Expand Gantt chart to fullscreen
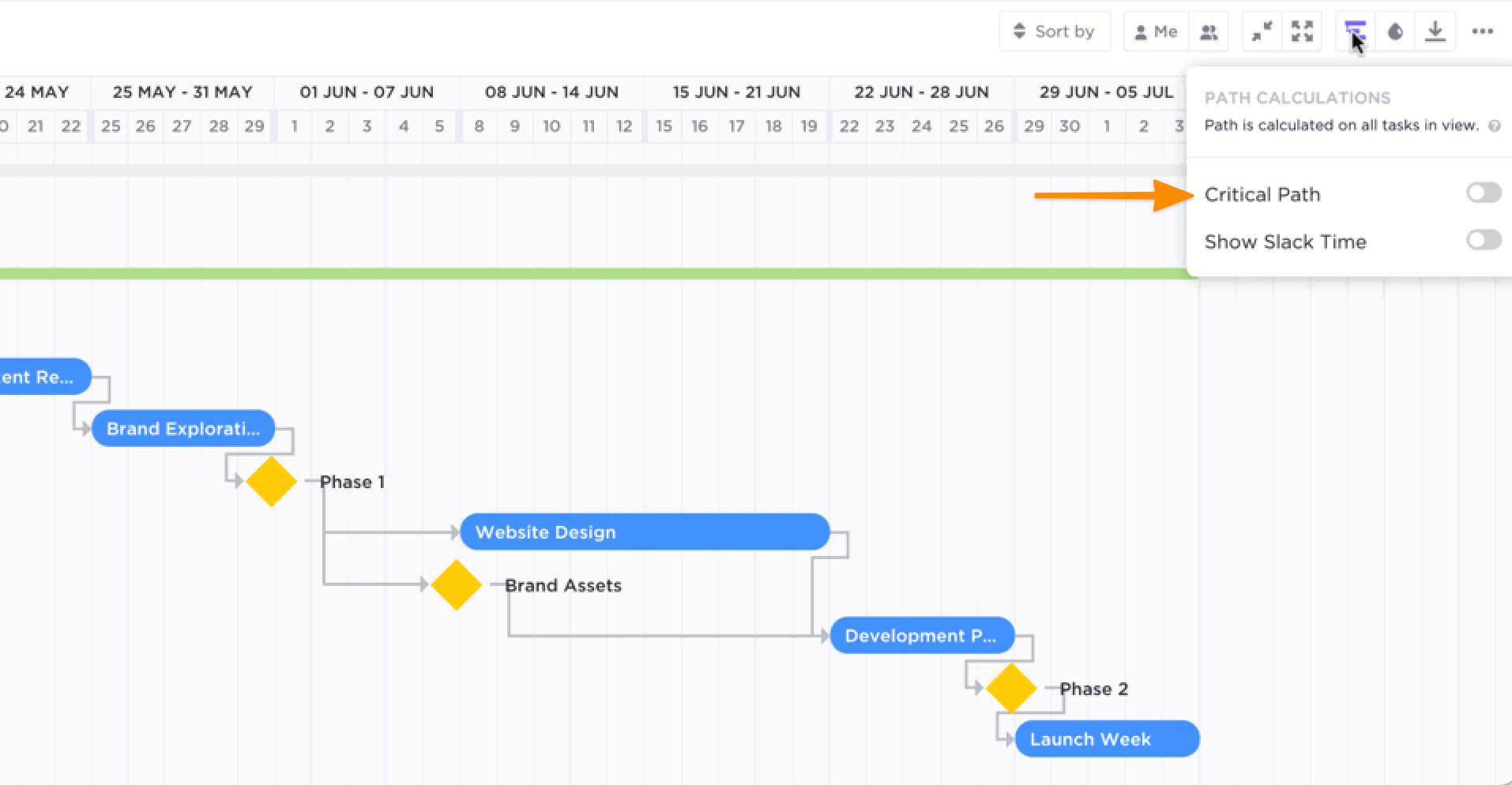The image size is (1512, 785). [1302, 32]
